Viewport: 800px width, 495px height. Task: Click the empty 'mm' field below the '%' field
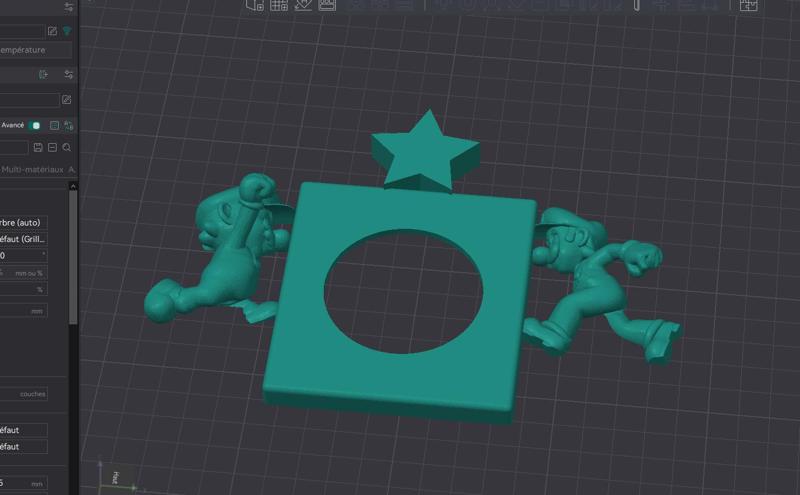[23, 311]
